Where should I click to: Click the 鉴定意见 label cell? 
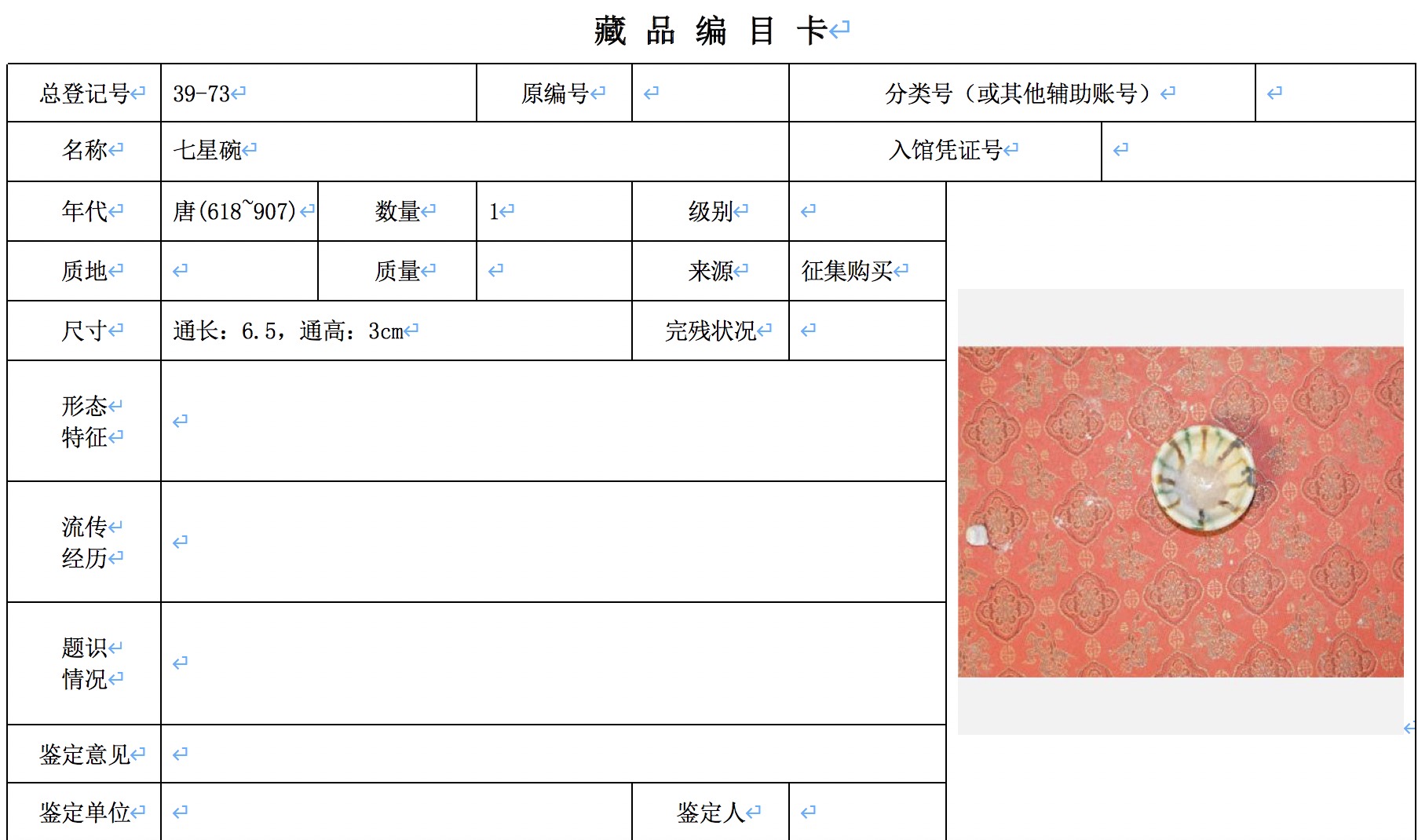click(x=84, y=754)
